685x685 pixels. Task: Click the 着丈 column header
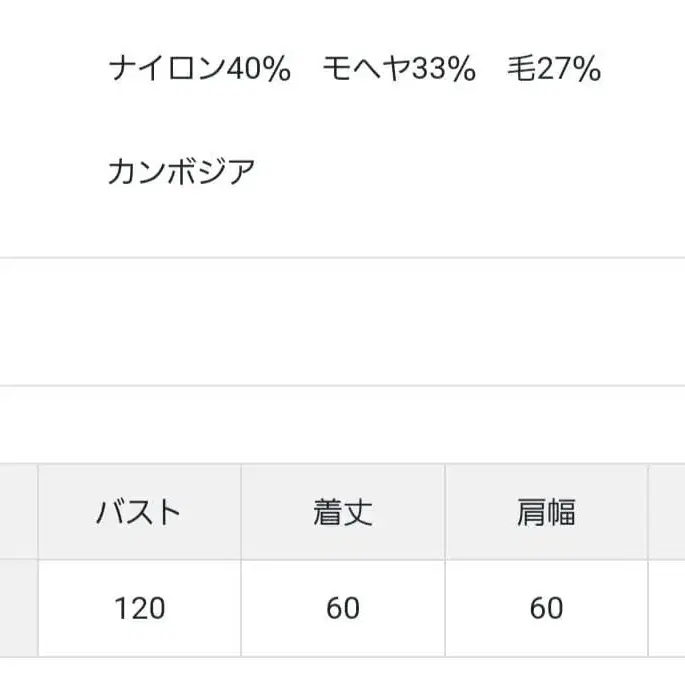[x=343, y=513]
